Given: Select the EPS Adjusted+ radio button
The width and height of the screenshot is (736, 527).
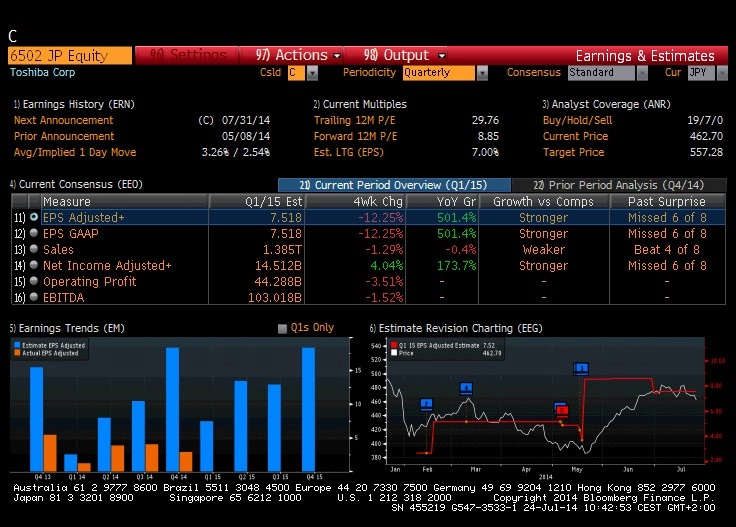Looking at the screenshot, I should pos(34,217).
